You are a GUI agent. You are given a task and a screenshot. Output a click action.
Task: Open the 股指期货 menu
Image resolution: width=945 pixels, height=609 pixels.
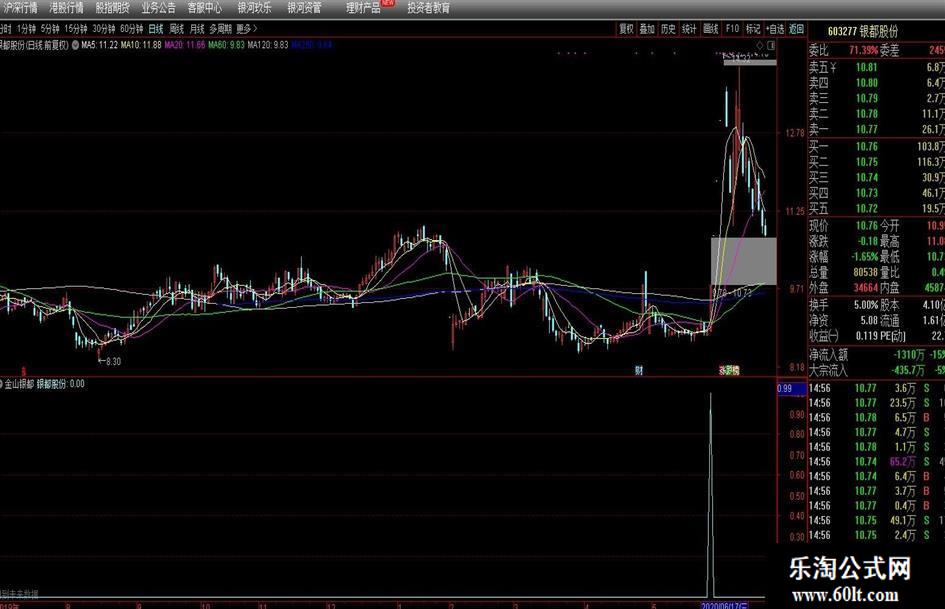point(113,8)
